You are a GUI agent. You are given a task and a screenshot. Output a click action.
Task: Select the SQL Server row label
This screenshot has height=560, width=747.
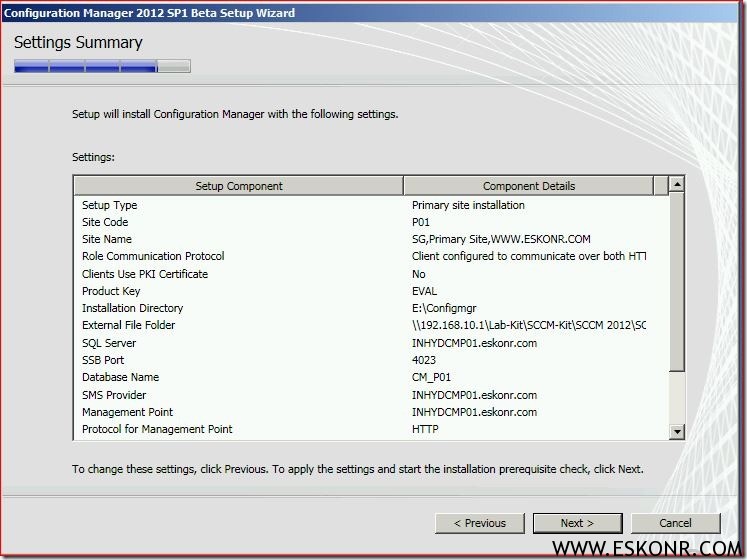109,343
